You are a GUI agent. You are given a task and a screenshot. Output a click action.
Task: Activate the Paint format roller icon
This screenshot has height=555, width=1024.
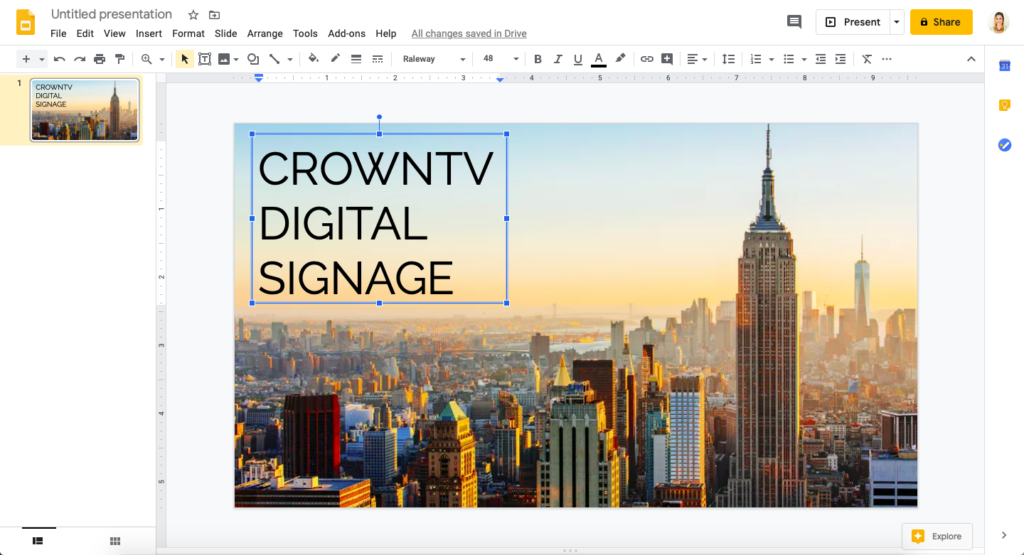point(120,59)
